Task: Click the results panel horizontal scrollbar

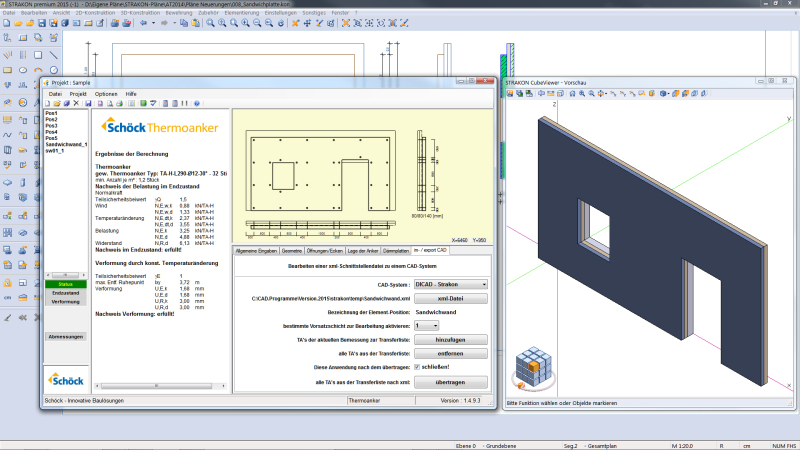Action: click(161, 386)
